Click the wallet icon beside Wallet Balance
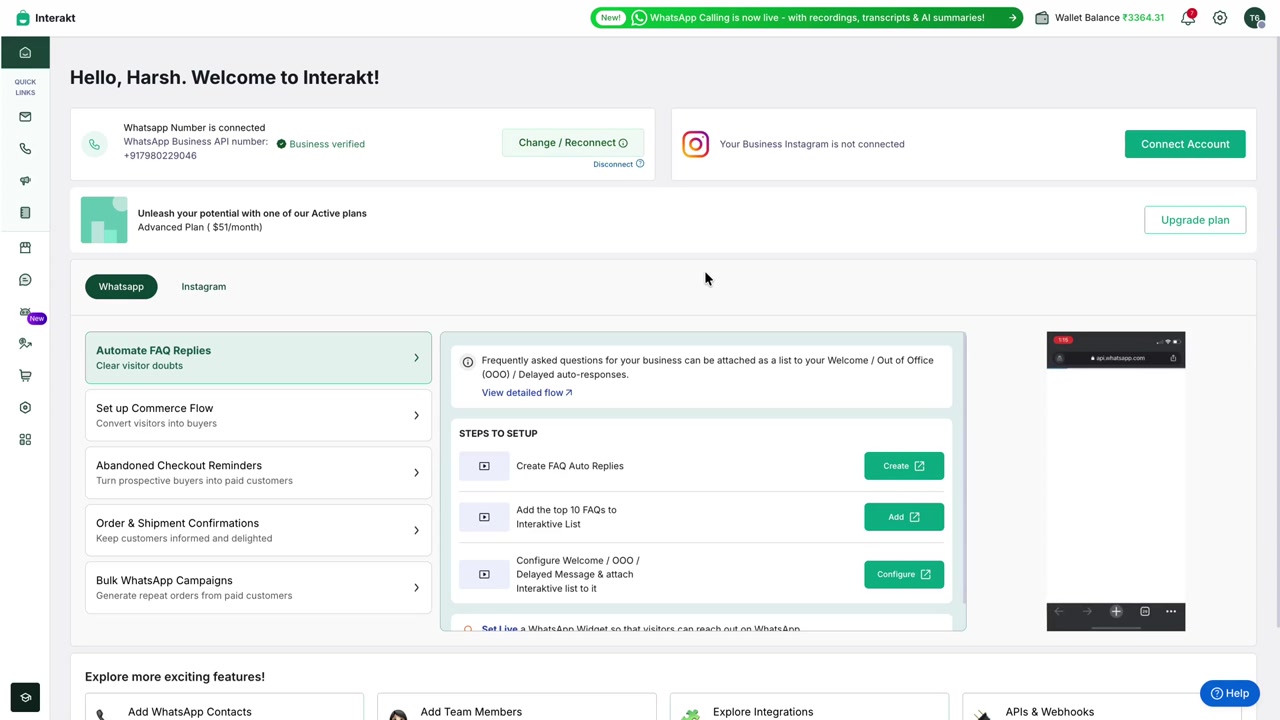 [1042, 18]
